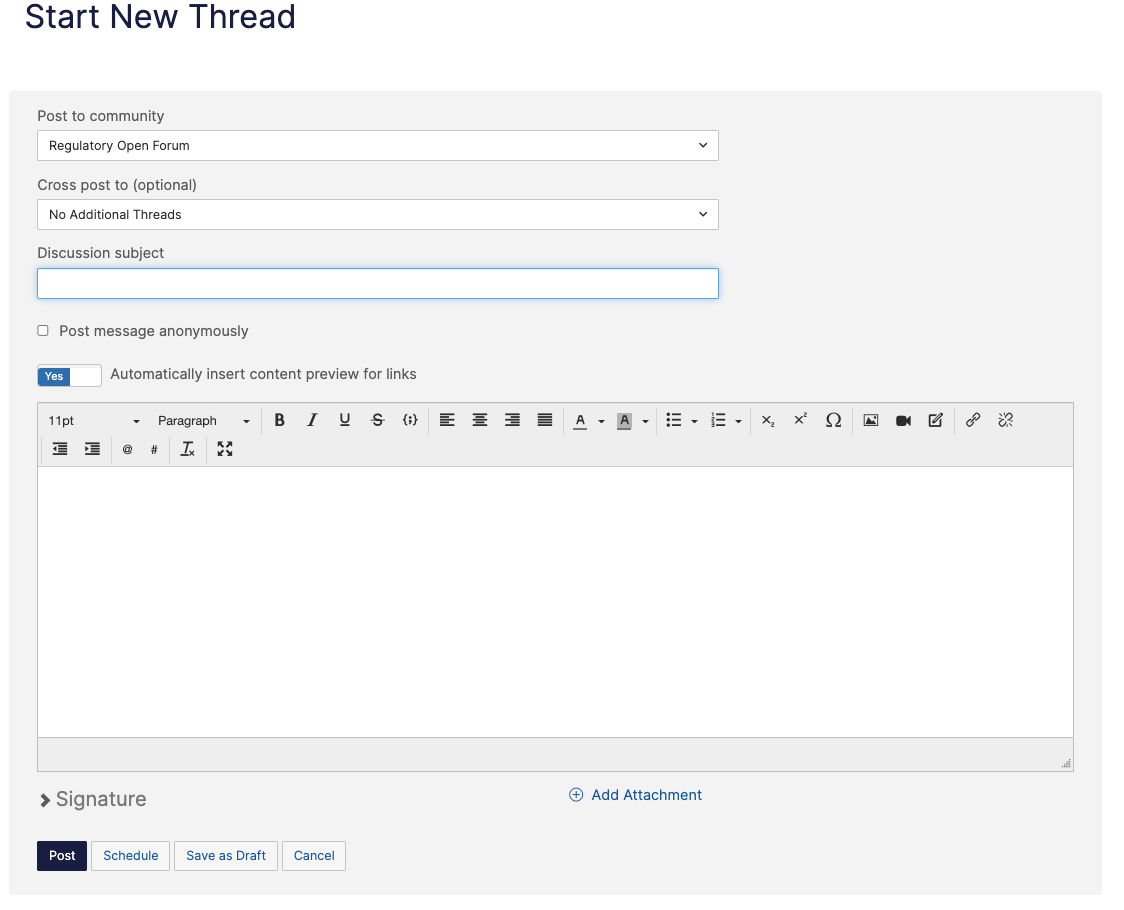Toggle fullscreen editor mode

click(x=225, y=449)
